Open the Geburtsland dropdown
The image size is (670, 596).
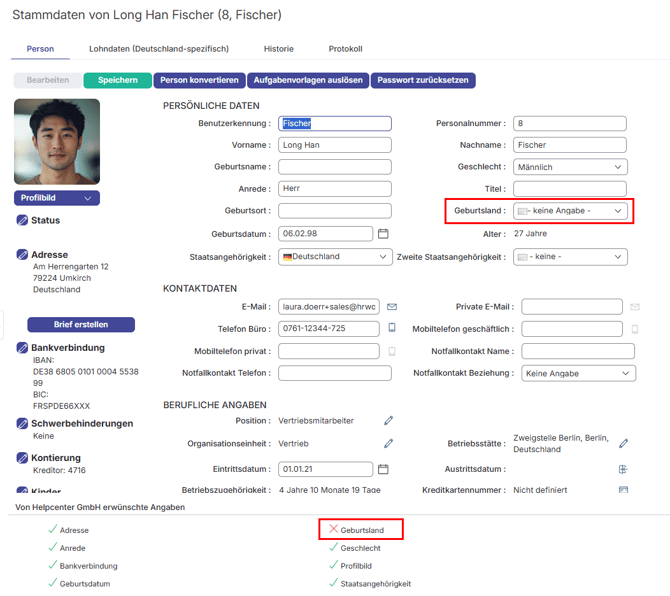click(570, 211)
